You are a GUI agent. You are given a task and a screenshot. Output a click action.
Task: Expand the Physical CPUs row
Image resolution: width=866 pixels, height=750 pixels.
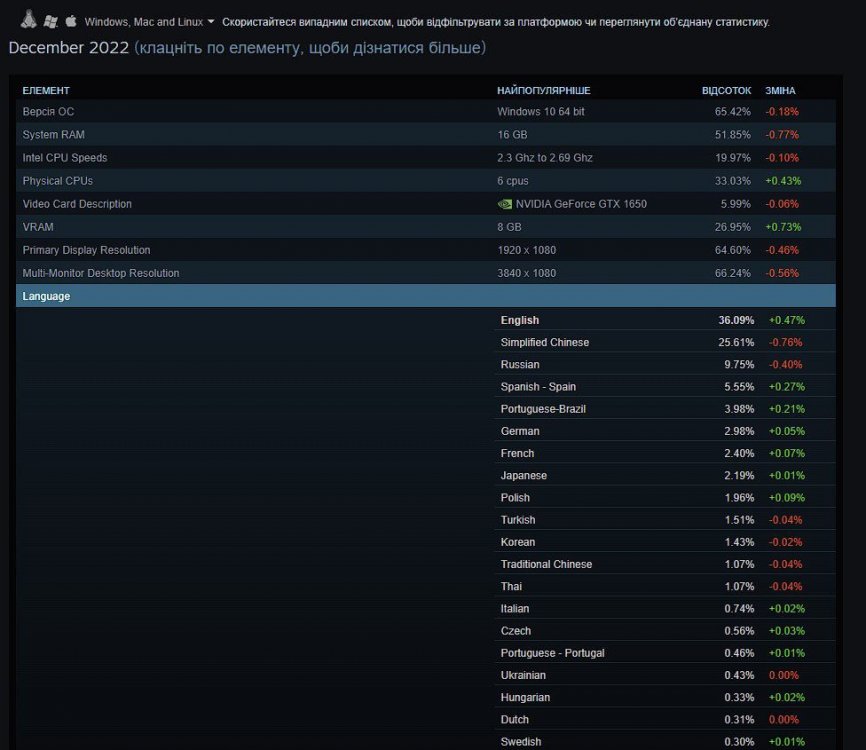click(425, 181)
